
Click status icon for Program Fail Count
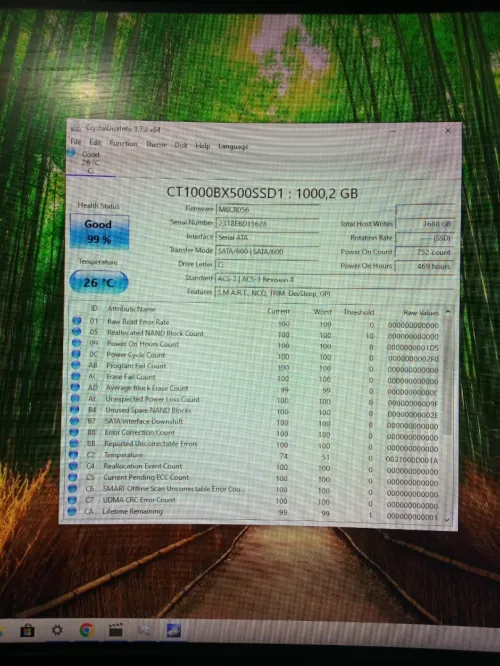(x=76, y=365)
